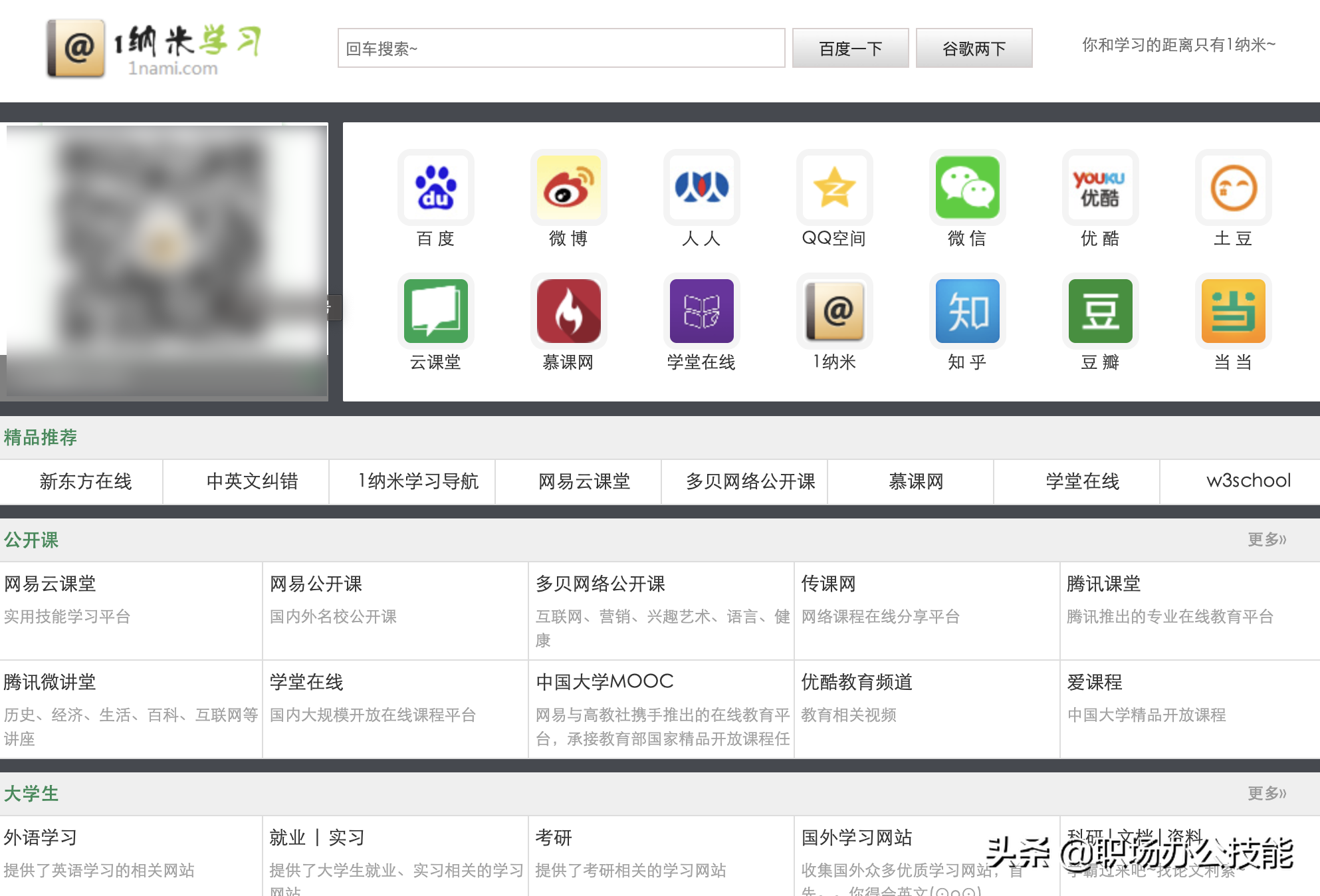Open the 国外学习网站 category

click(x=857, y=838)
